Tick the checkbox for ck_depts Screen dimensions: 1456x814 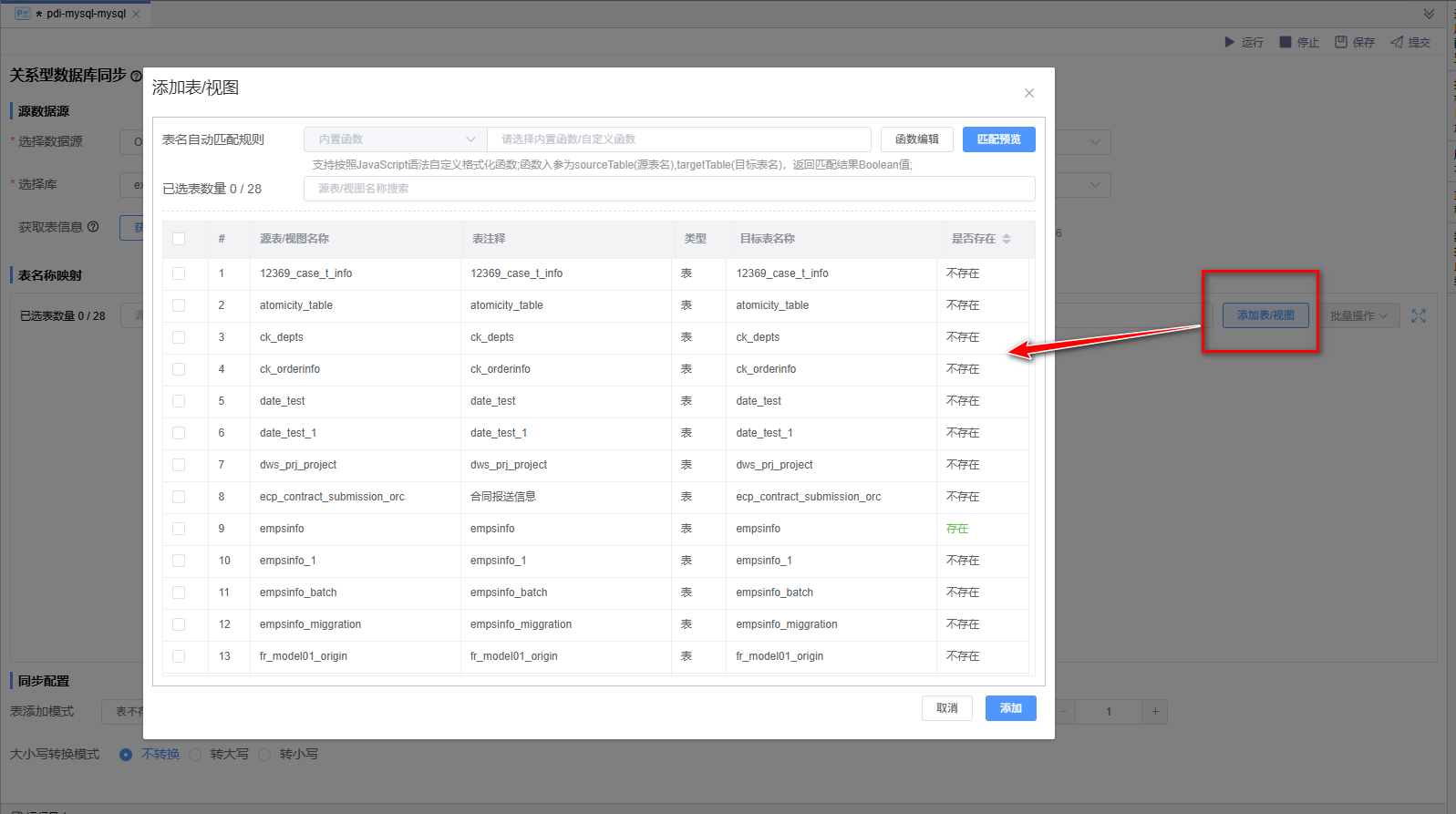(x=179, y=337)
